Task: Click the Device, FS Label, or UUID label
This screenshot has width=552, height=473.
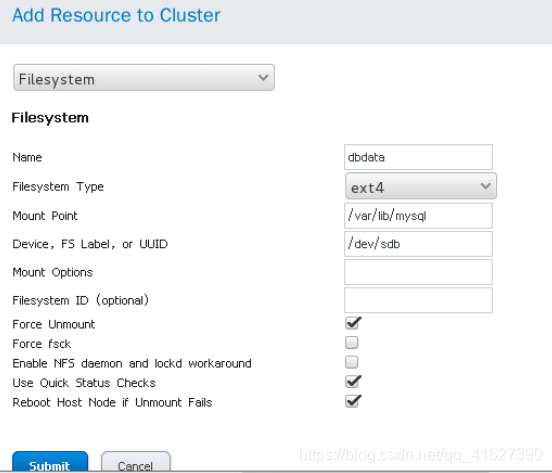Action: pyautogui.click(x=90, y=244)
